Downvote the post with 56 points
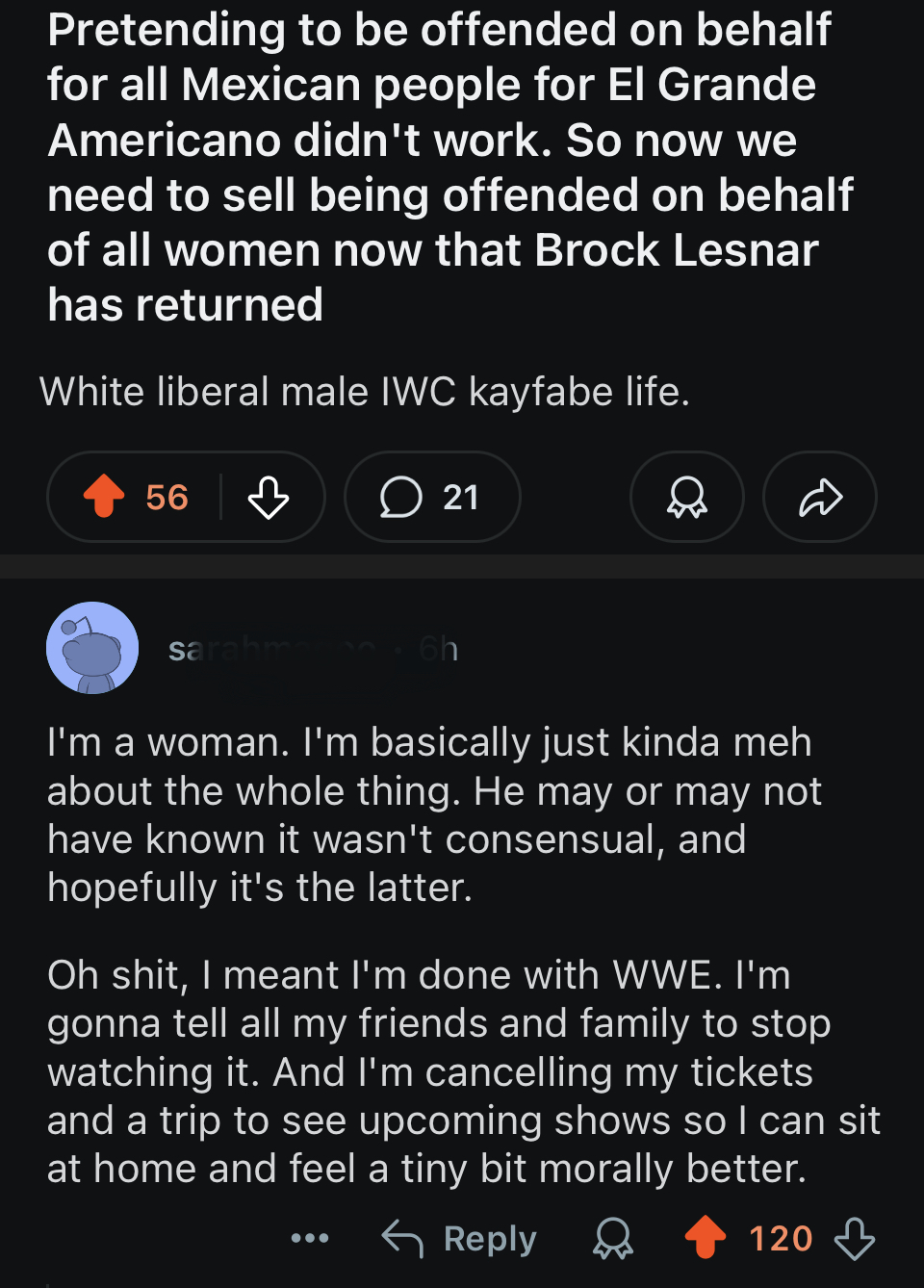 pyautogui.click(x=268, y=498)
